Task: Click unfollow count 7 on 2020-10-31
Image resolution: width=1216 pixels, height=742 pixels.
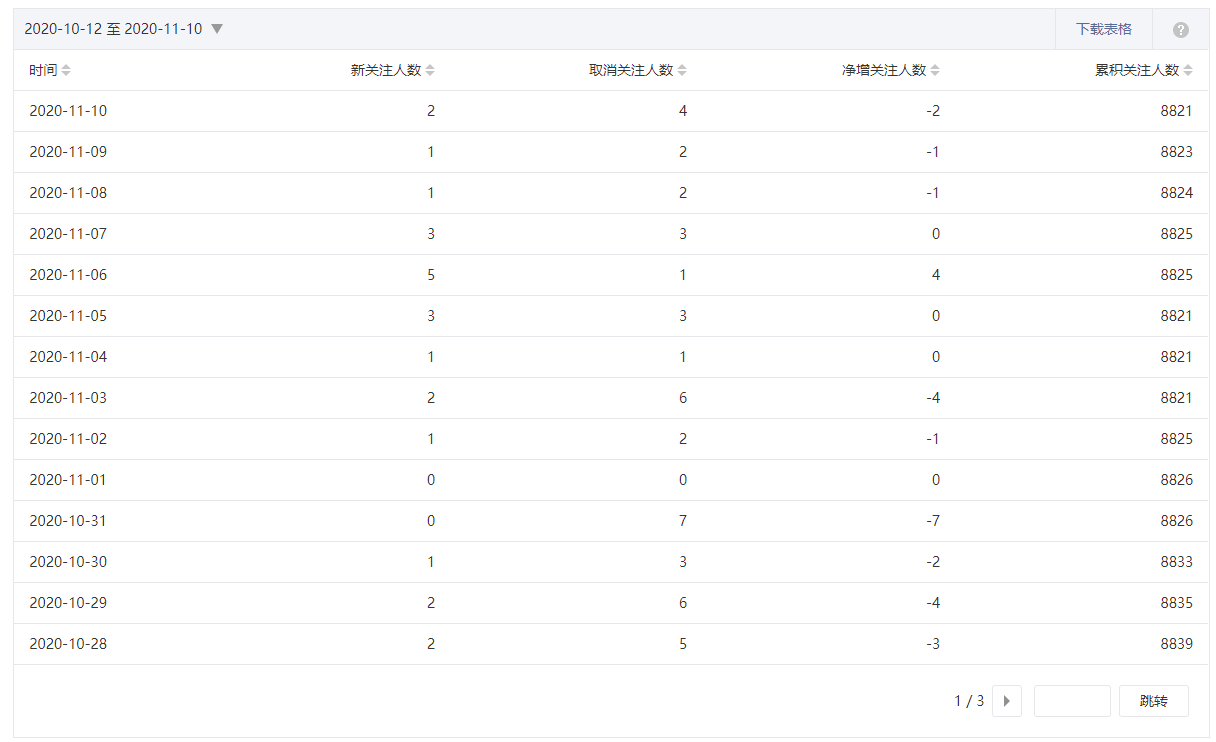Action: (x=683, y=521)
